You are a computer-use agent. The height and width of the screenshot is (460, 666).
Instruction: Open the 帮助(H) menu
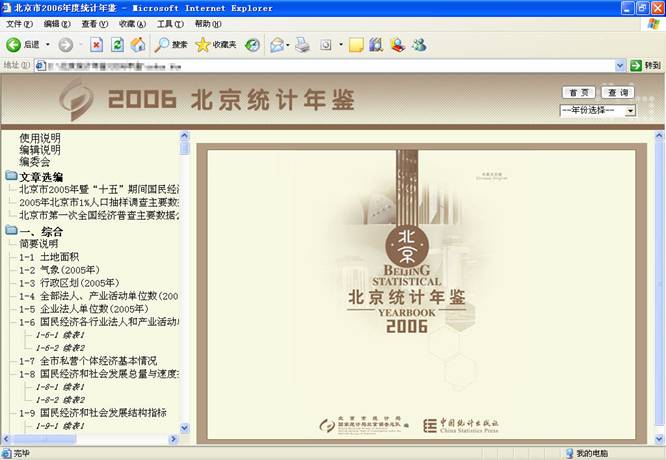pos(208,24)
